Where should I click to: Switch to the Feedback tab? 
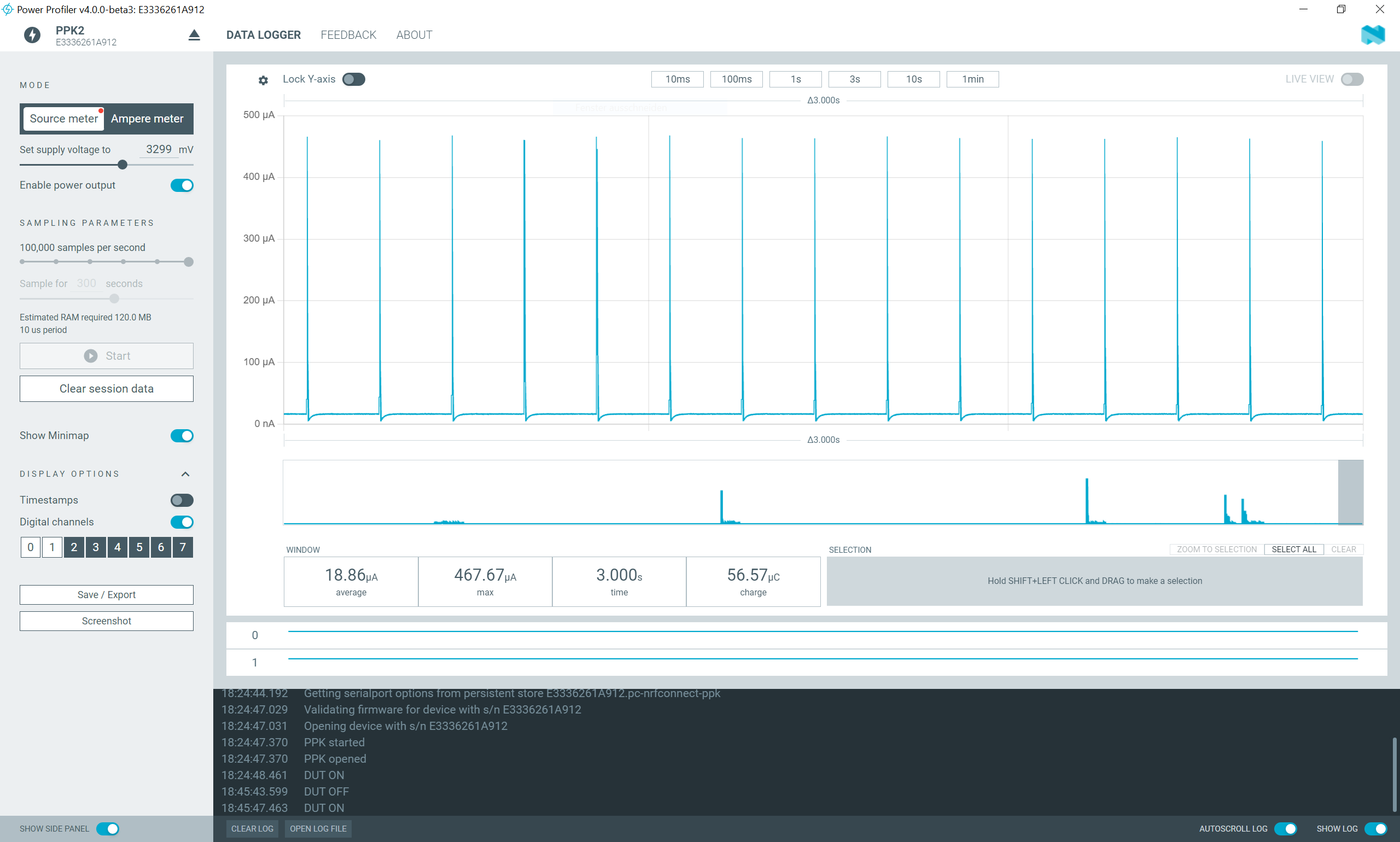coord(348,35)
